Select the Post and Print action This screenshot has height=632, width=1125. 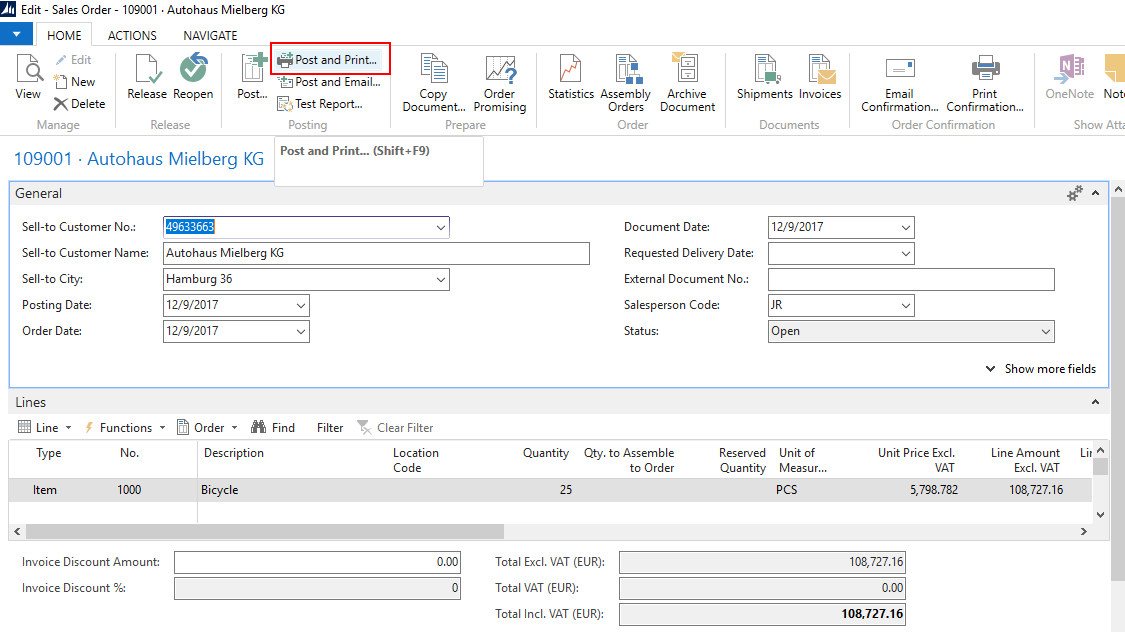click(x=331, y=59)
